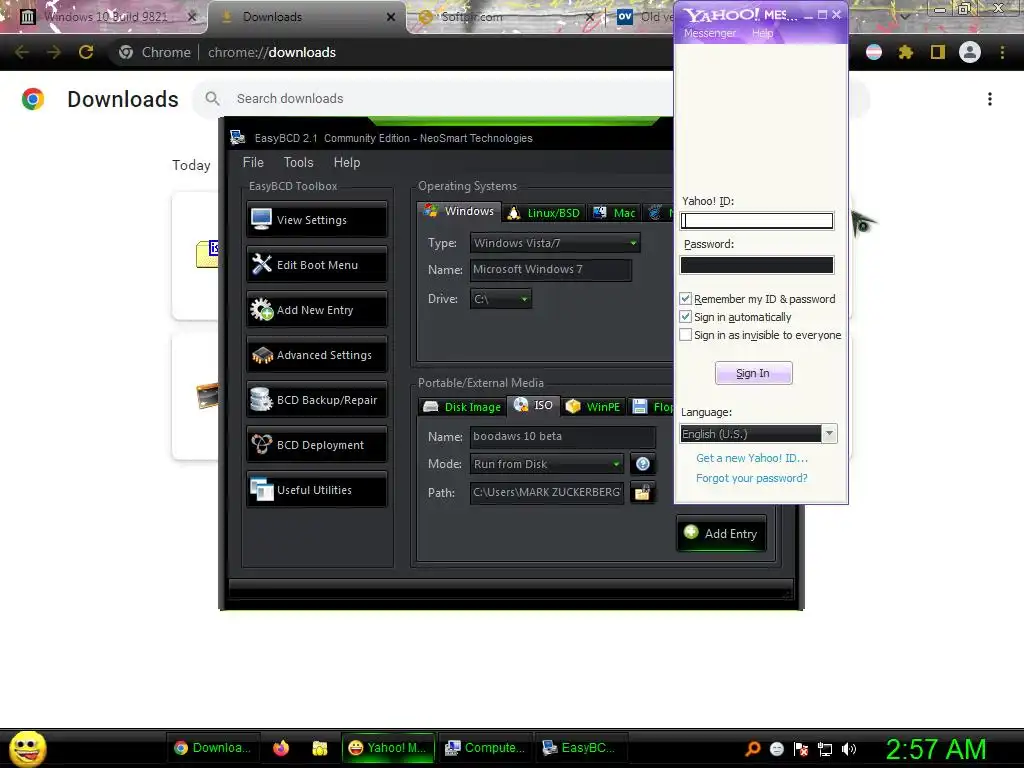
Task: Switch to the Windows 10 Build 9821 tab
Action: tap(106, 17)
